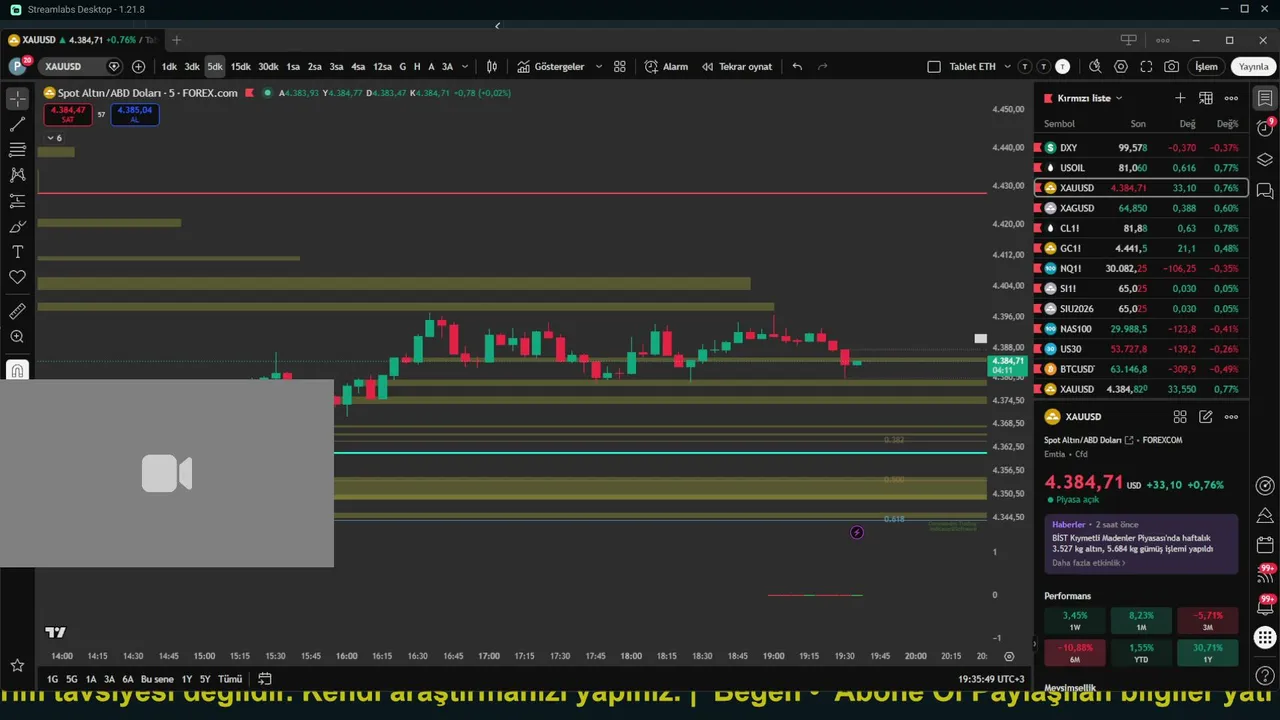Click the Yayınla publish button
The height and width of the screenshot is (720, 1280).
(x=1253, y=67)
